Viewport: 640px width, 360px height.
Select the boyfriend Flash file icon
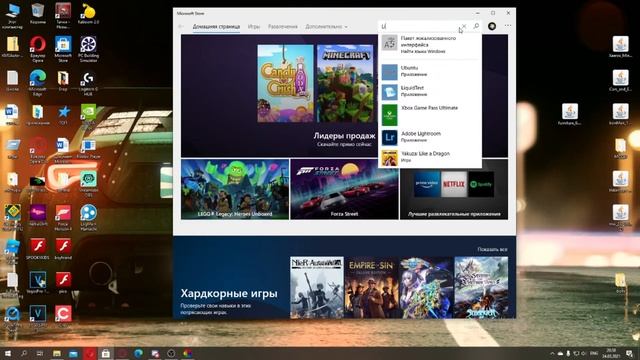pyautogui.click(x=63, y=250)
